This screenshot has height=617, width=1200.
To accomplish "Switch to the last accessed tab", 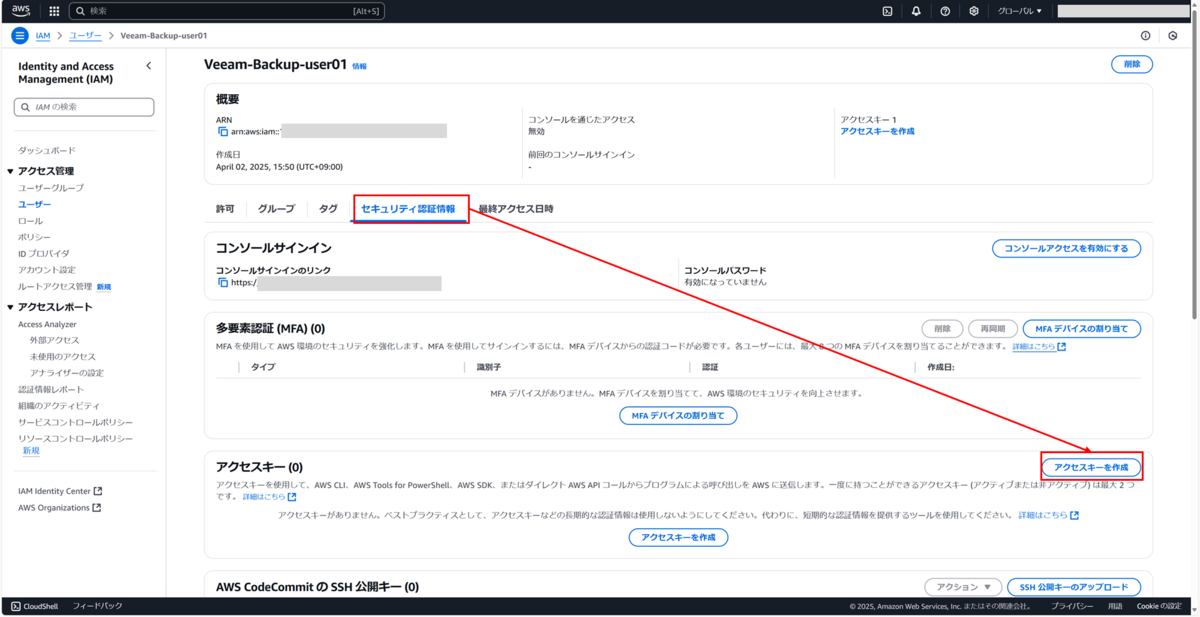I will coord(515,209).
